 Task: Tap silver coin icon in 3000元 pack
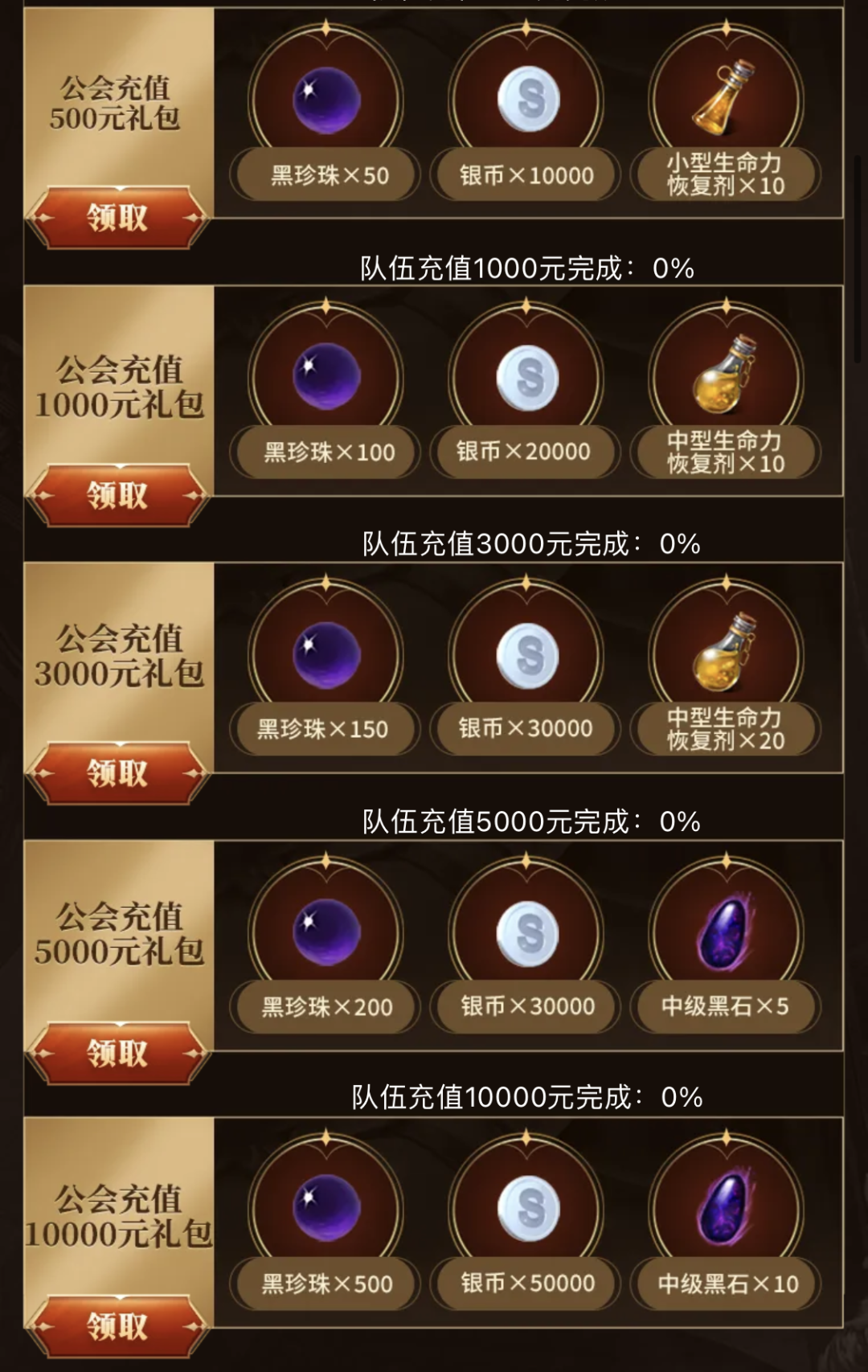pyautogui.click(x=526, y=654)
